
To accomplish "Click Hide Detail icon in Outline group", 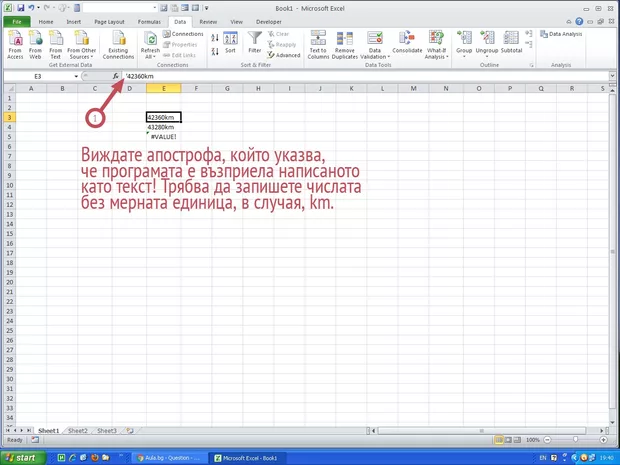I will click(x=529, y=44).
